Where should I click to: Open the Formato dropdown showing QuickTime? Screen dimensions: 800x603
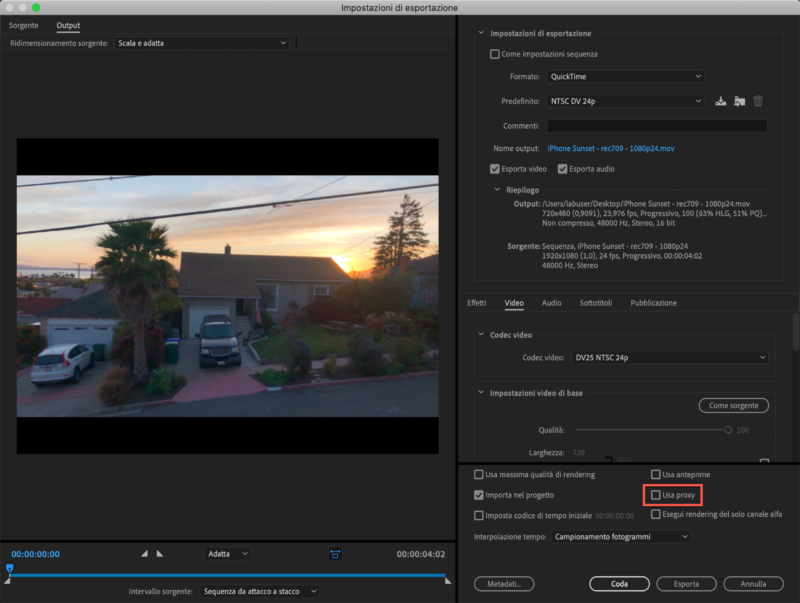coord(625,76)
